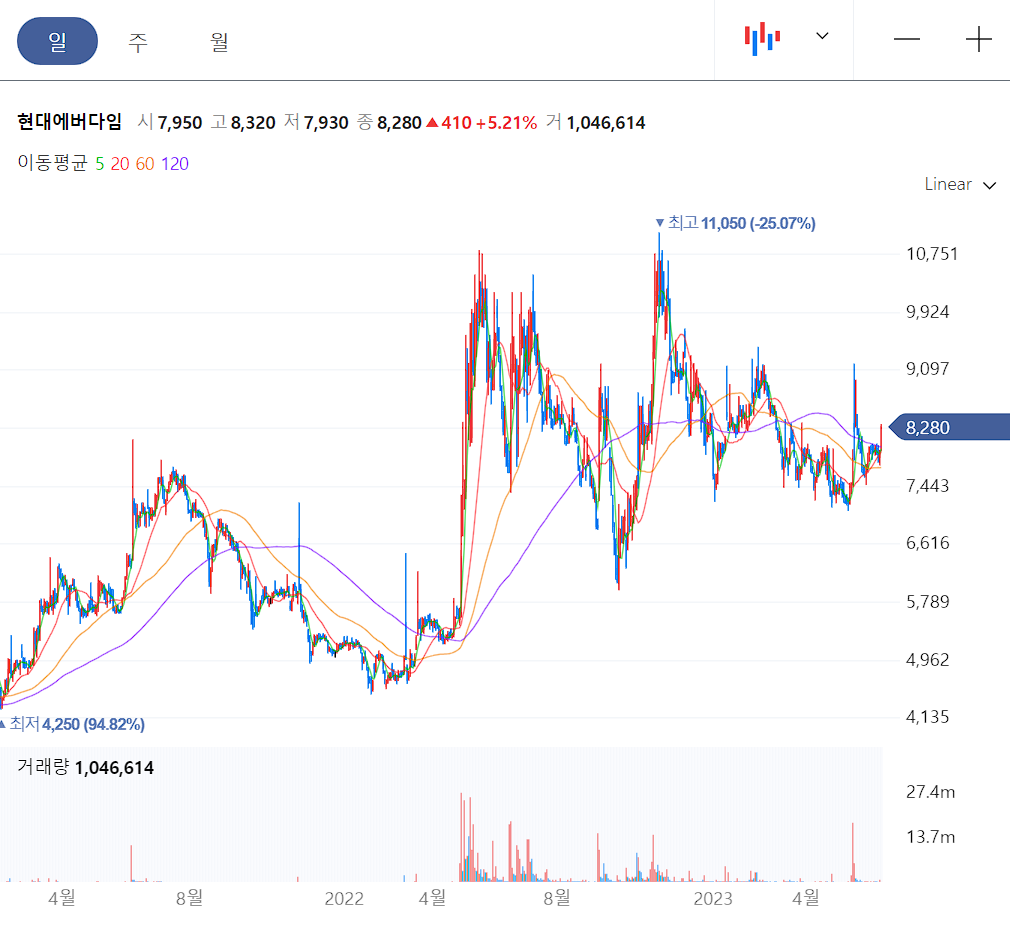The width and height of the screenshot is (1010, 932).
Task: Click the 거래량 1,046,614 volume label
Action: (x=85, y=767)
